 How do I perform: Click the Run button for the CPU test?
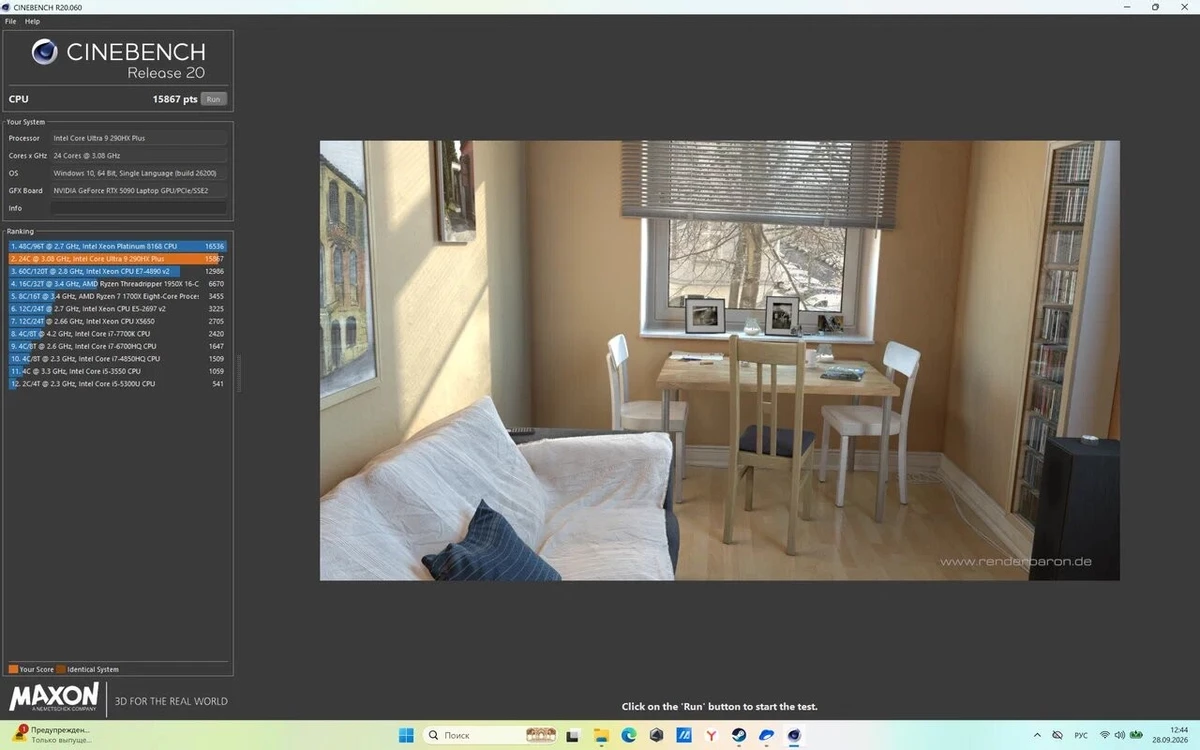tap(214, 99)
